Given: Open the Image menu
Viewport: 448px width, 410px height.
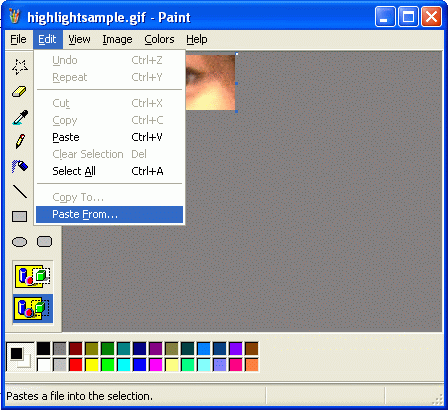Looking at the screenshot, I should point(117,39).
